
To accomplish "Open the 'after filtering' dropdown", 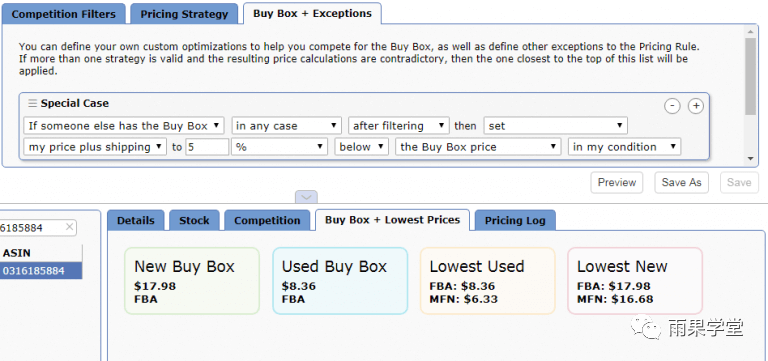I will (x=399, y=125).
